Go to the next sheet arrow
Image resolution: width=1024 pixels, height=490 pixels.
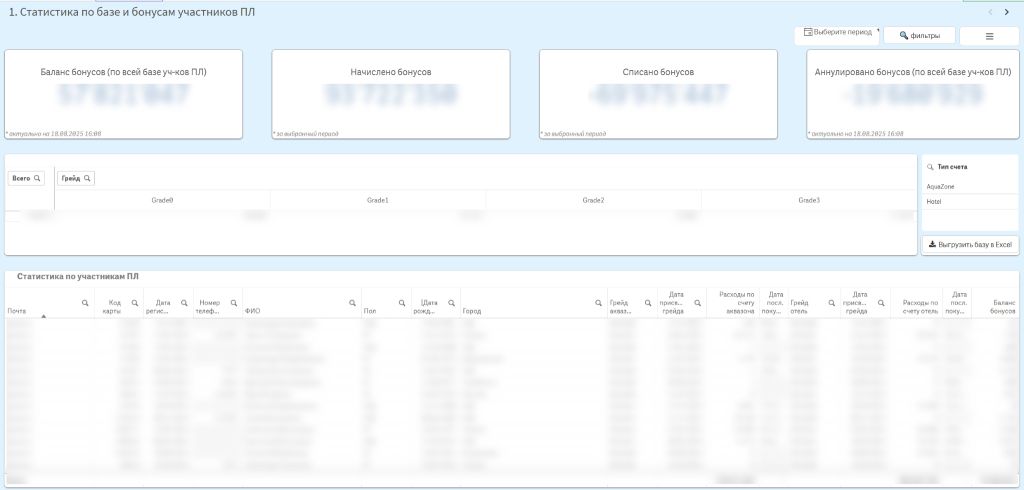click(1006, 12)
